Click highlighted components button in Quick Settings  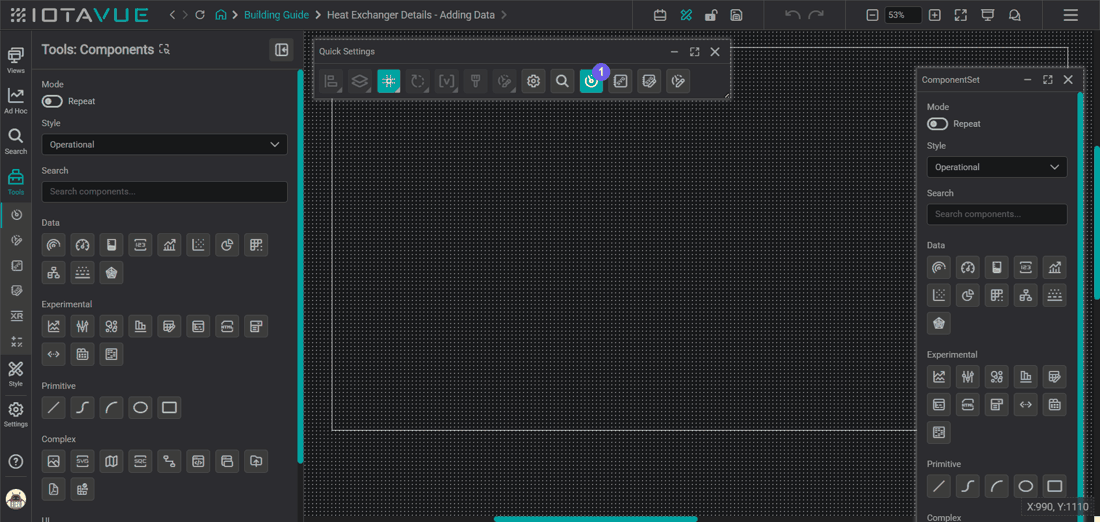[591, 81]
